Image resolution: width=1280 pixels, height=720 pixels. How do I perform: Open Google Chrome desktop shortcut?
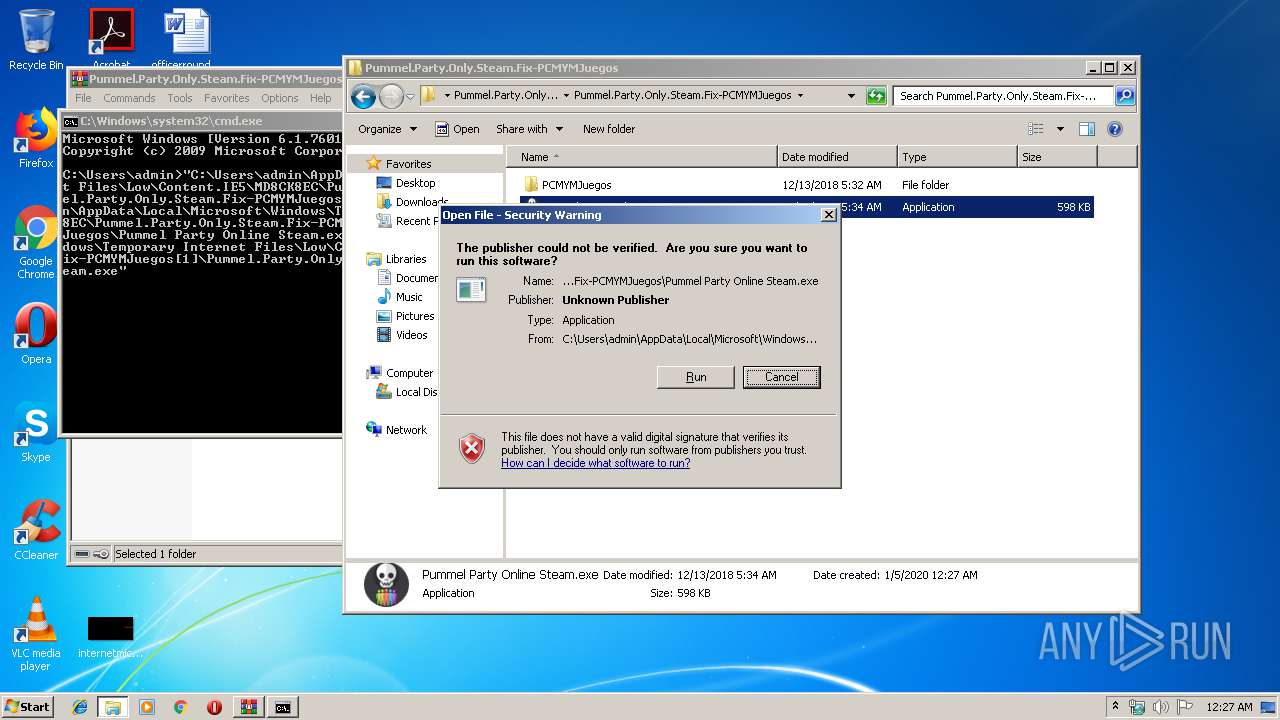(x=36, y=242)
